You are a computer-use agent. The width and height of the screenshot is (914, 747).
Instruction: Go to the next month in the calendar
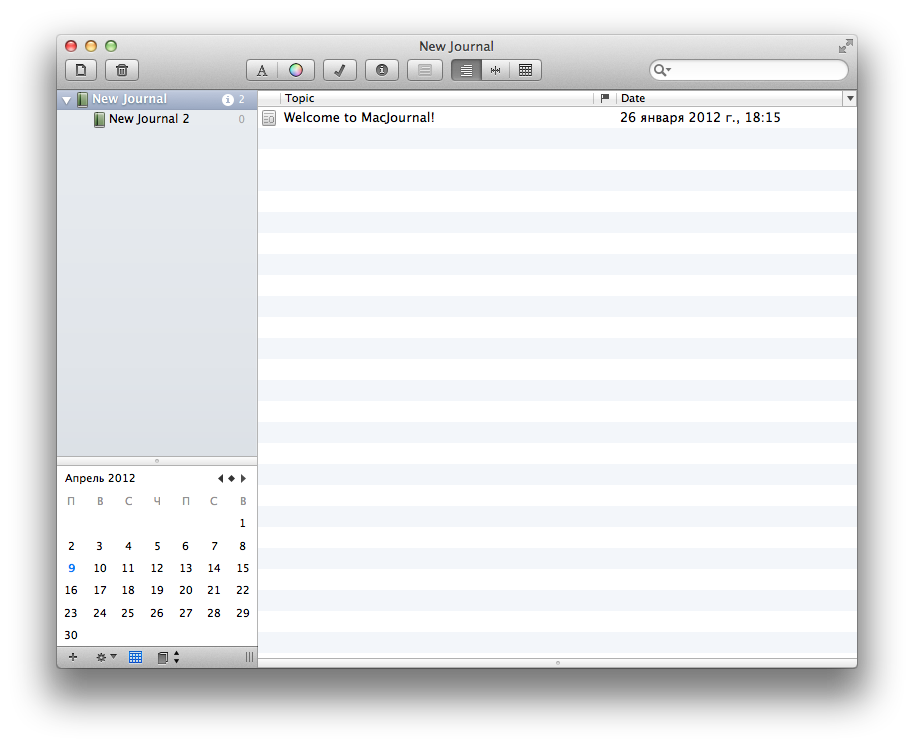point(243,478)
